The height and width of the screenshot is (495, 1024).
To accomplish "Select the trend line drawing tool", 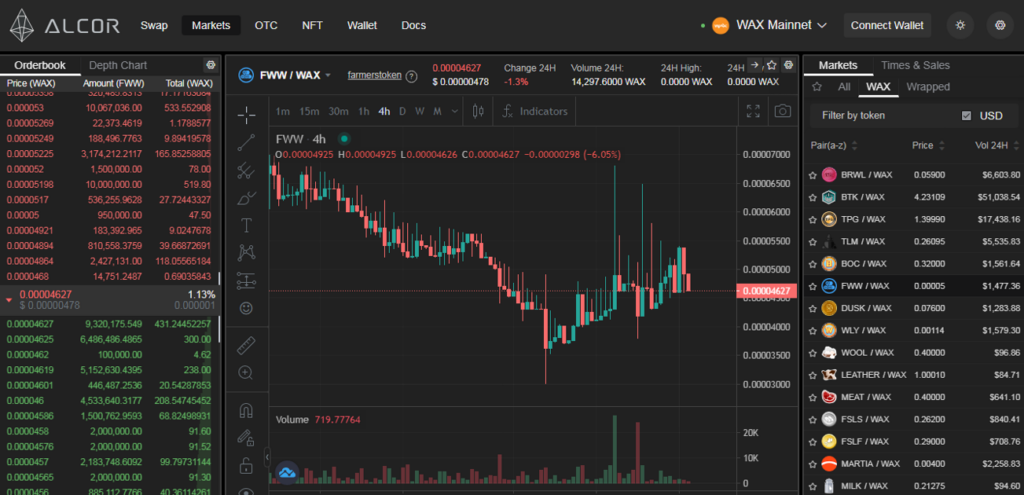I will (x=246, y=142).
